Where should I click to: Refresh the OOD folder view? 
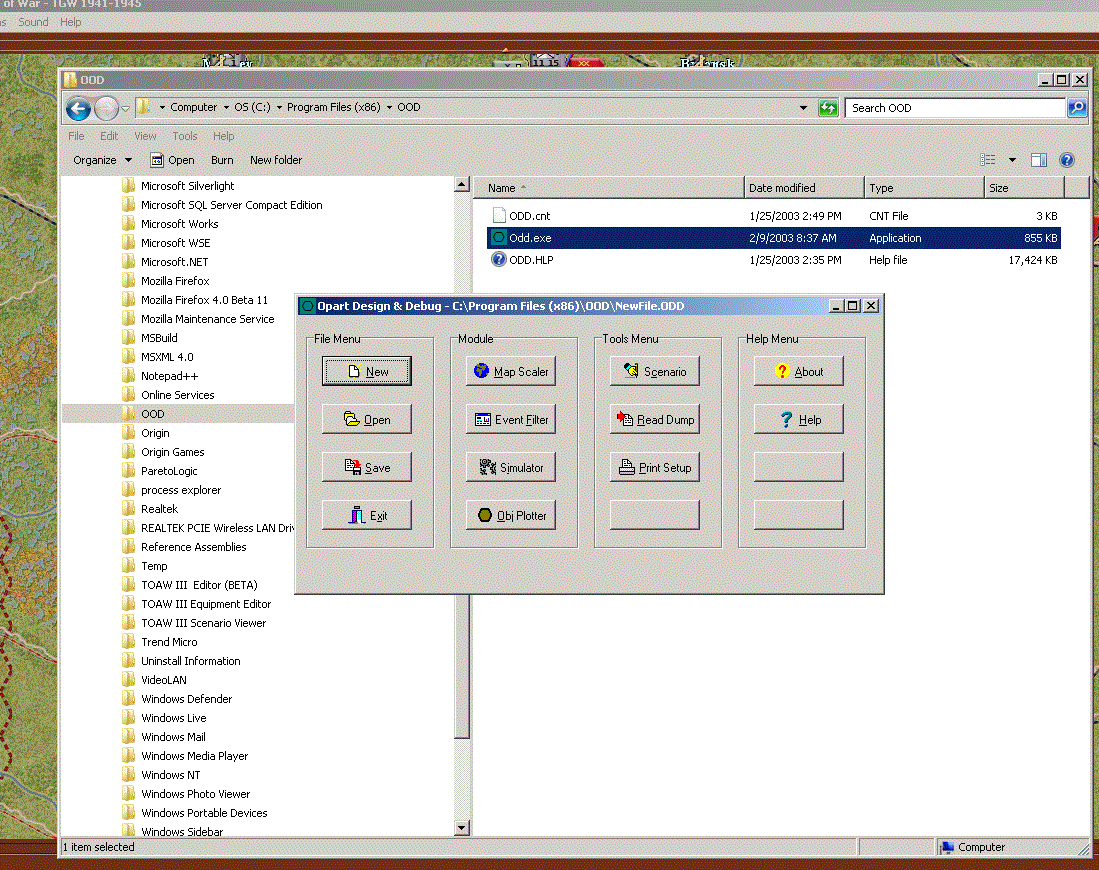[x=828, y=108]
